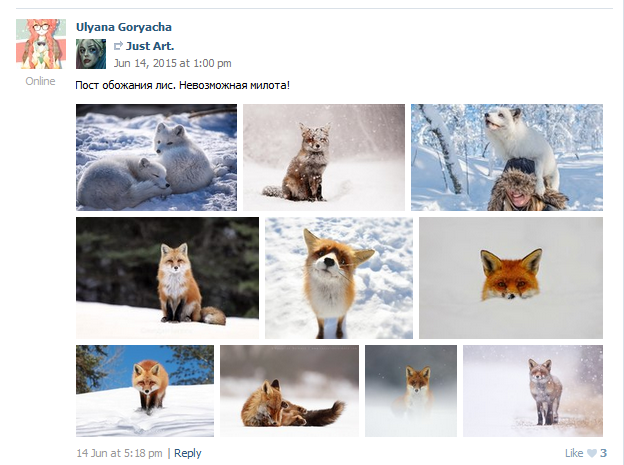Click the Just Art. community avatar
This screenshot has height=465, width=624.
(x=91, y=53)
